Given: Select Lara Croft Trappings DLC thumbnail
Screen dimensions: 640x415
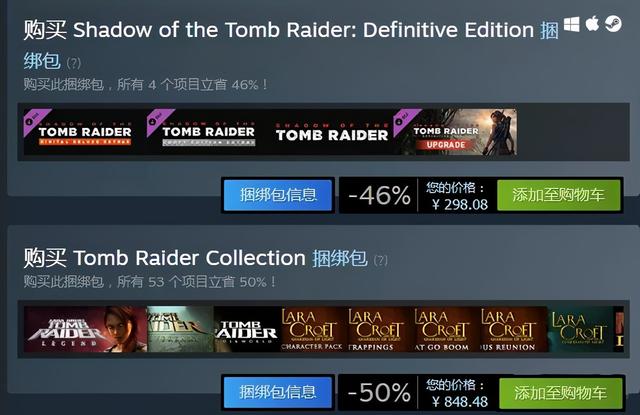Looking at the screenshot, I should 380,329.
